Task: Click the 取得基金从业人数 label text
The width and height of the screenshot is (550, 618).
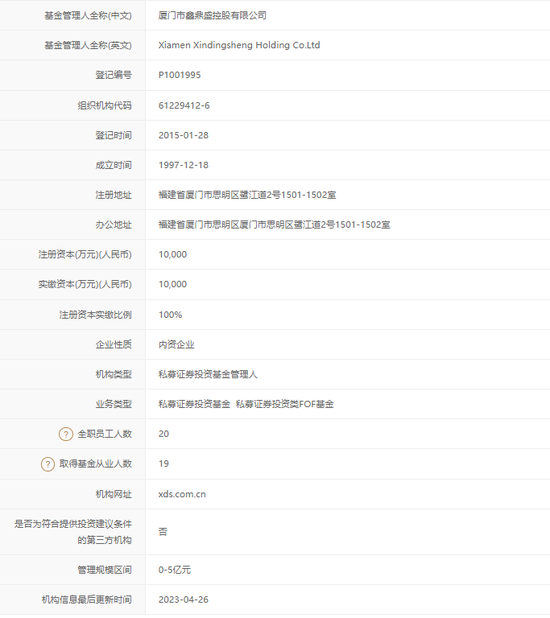Action: 95,464
